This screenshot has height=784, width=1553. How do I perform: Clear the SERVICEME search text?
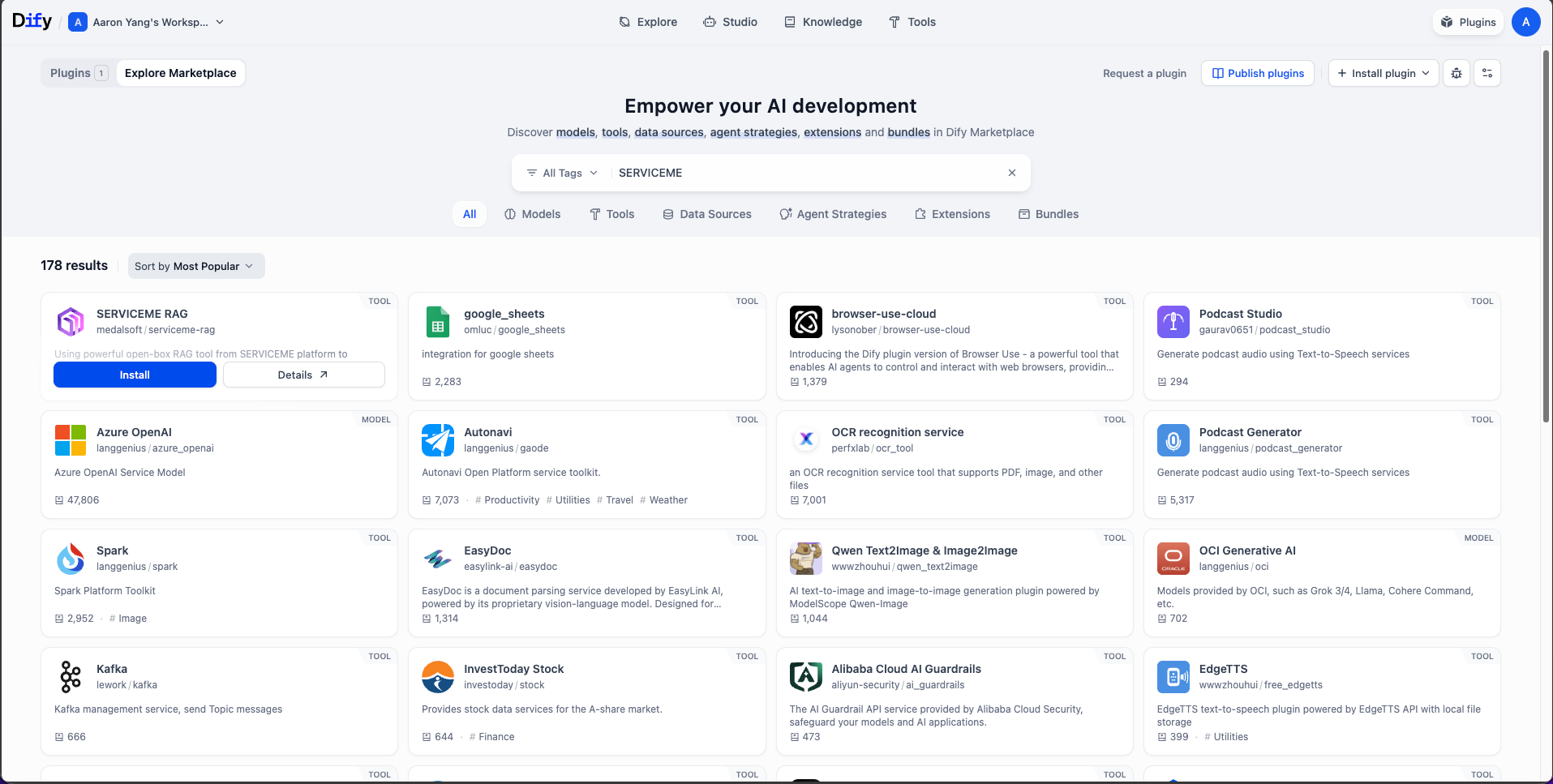coord(1011,173)
